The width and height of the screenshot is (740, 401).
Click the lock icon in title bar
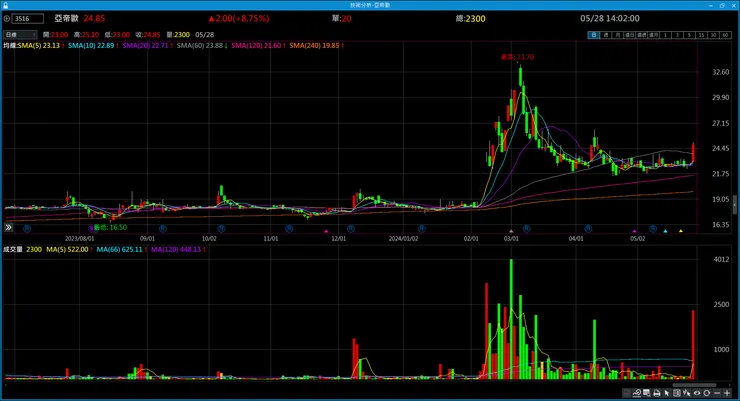pyautogui.click(x=5, y=5)
